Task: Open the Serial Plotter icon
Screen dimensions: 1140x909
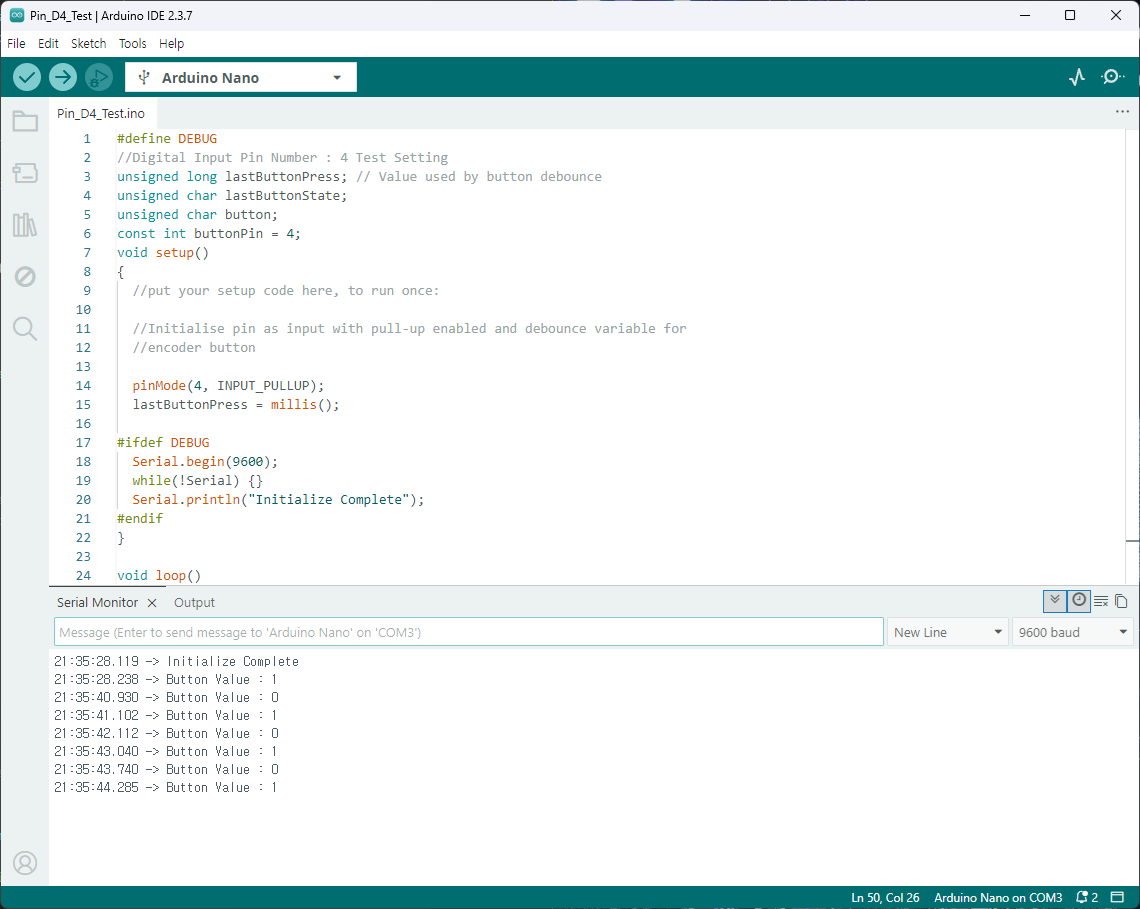Action: tap(1077, 77)
